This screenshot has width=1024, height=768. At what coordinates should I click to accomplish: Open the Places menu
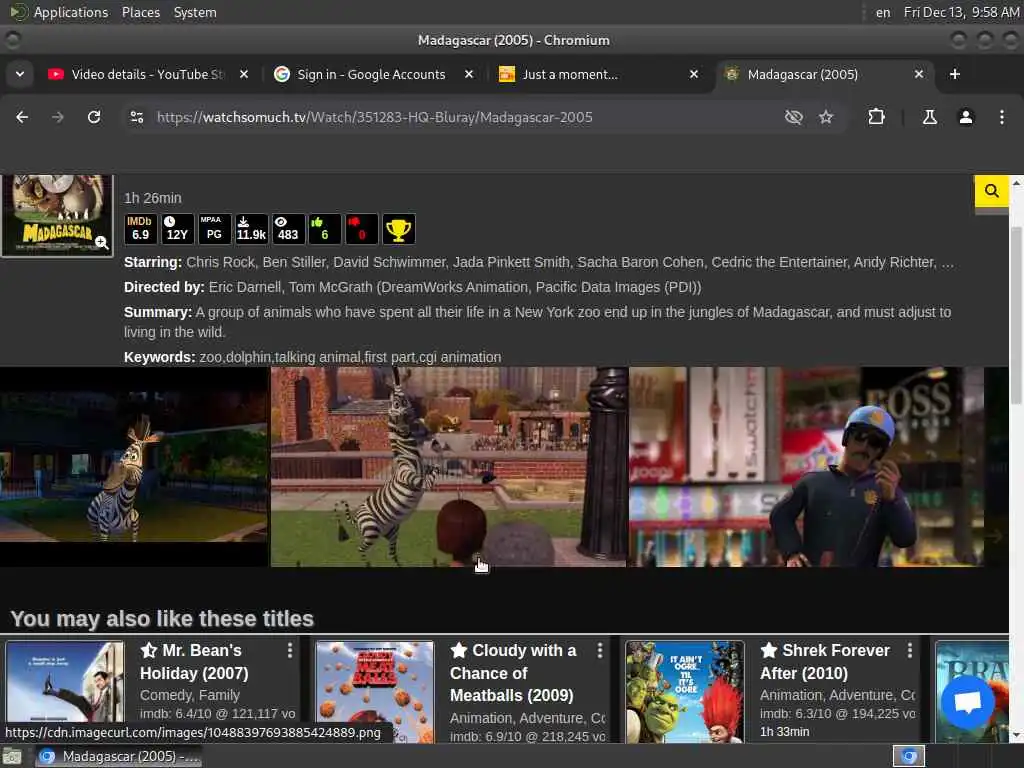140,12
